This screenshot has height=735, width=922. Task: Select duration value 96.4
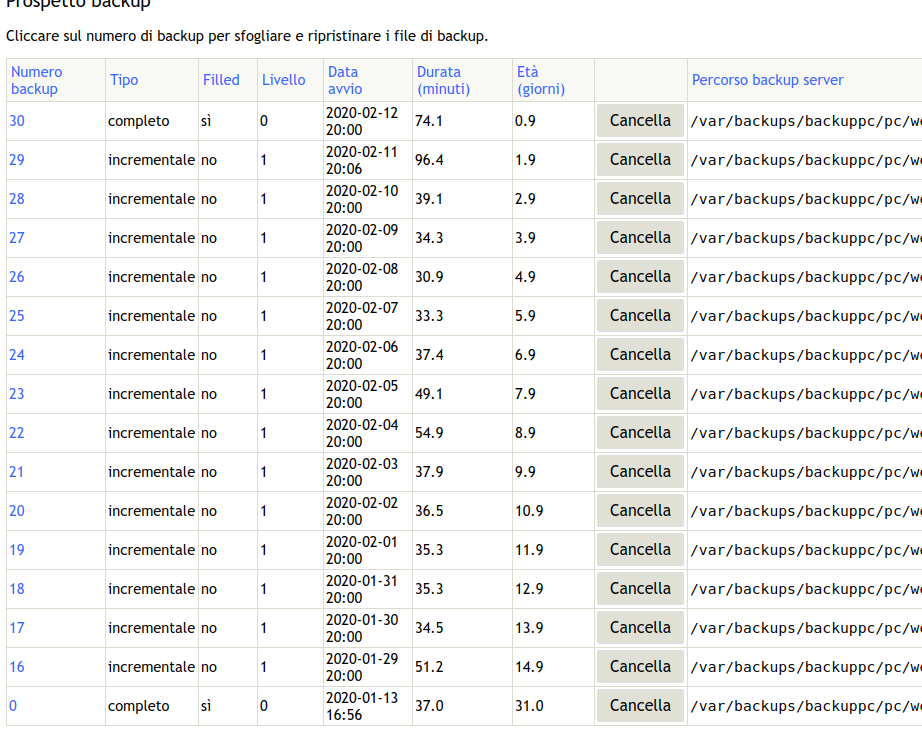click(x=429, y=160)
